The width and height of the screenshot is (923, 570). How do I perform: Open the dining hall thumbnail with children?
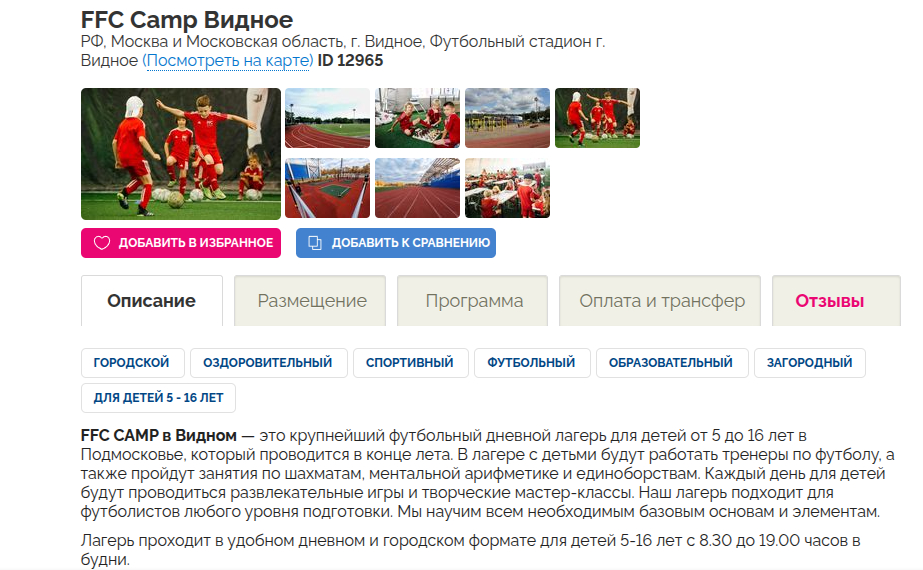pyautogui.click(x=507, y=188)
